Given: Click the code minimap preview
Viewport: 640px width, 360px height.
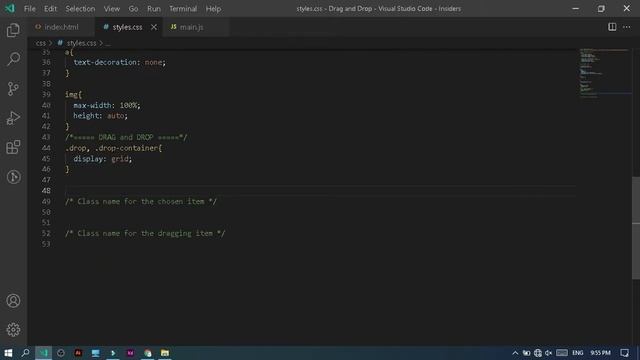Looking at the screenshot, I should [x=605, y=73].
